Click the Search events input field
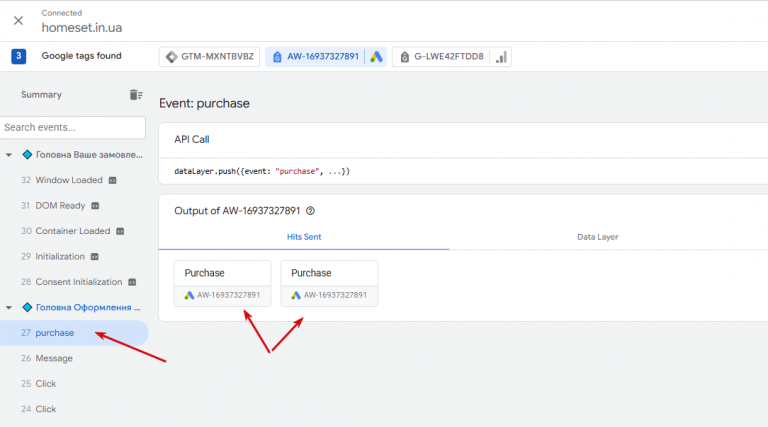Image resolution: width=768 pixels, height=427 pixels. click(73, 127)
